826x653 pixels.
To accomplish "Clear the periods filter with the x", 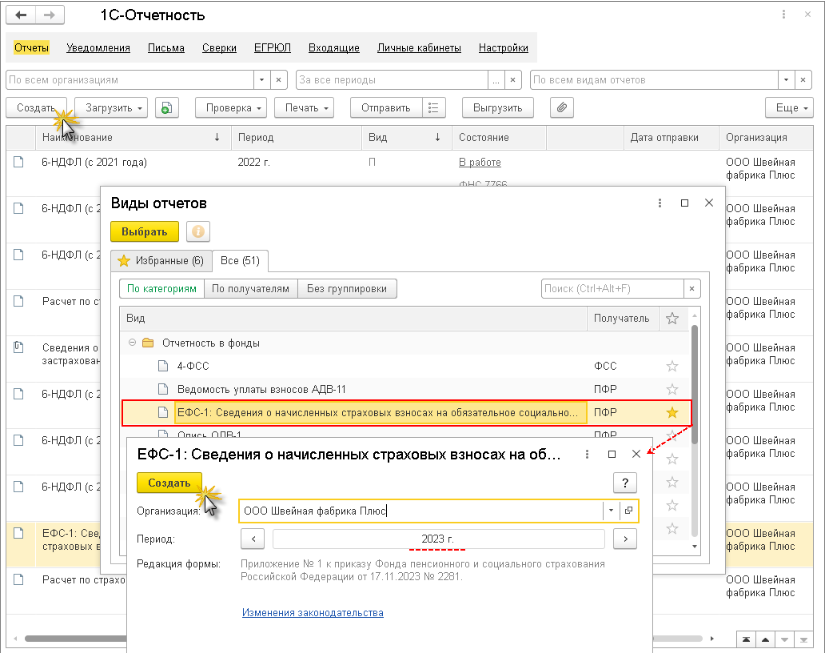I will pyautogui.click(x=513, y=80).
